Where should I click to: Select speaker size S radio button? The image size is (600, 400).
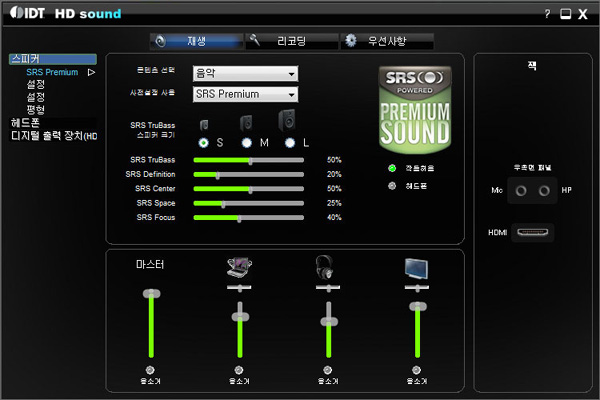[204, 143]
